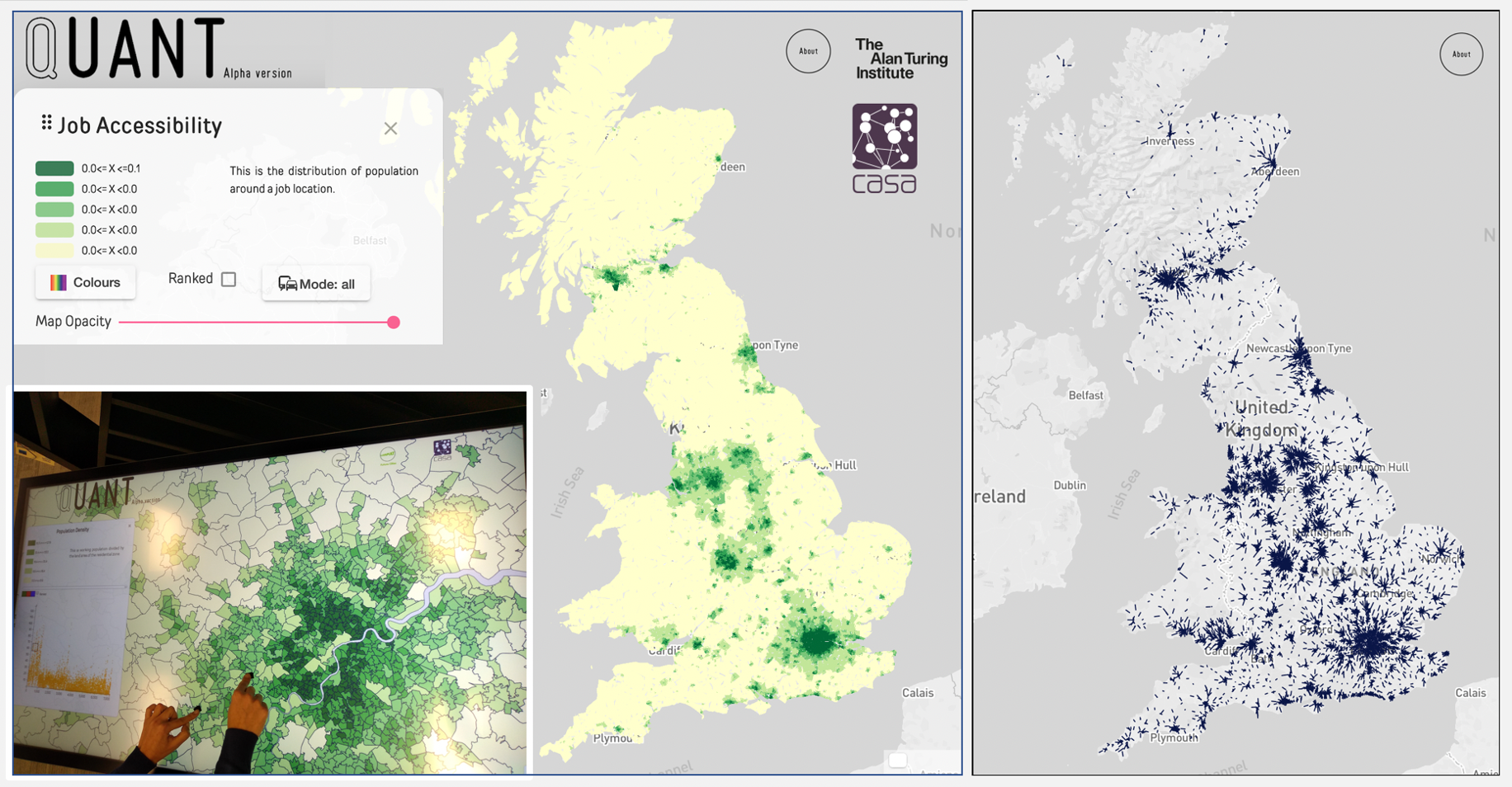Click The Alan Turing Institute logo
Screen dimensions: 1512x787
tap(900, 59)
